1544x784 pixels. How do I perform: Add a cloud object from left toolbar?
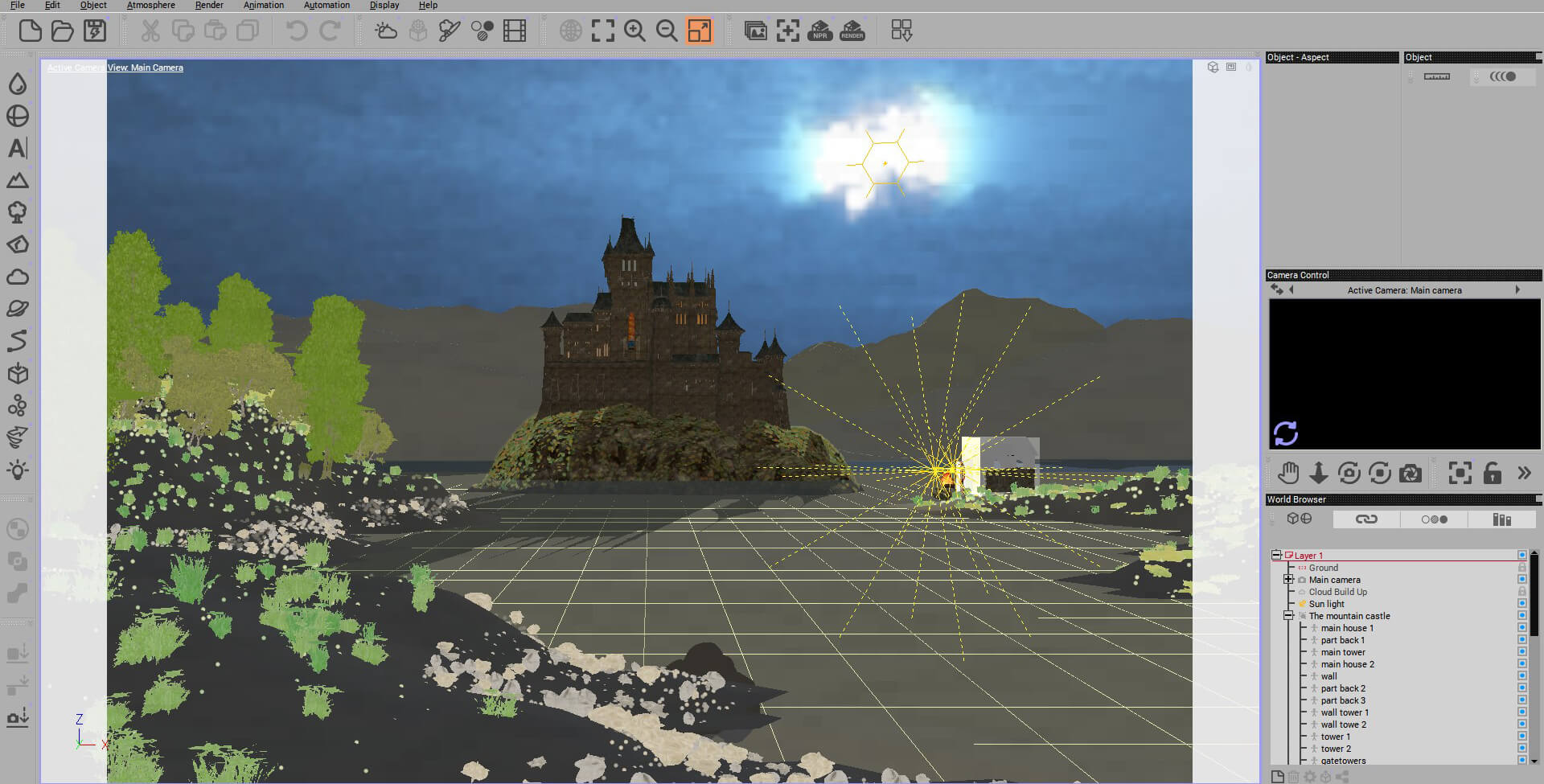[x=18, y=277]
